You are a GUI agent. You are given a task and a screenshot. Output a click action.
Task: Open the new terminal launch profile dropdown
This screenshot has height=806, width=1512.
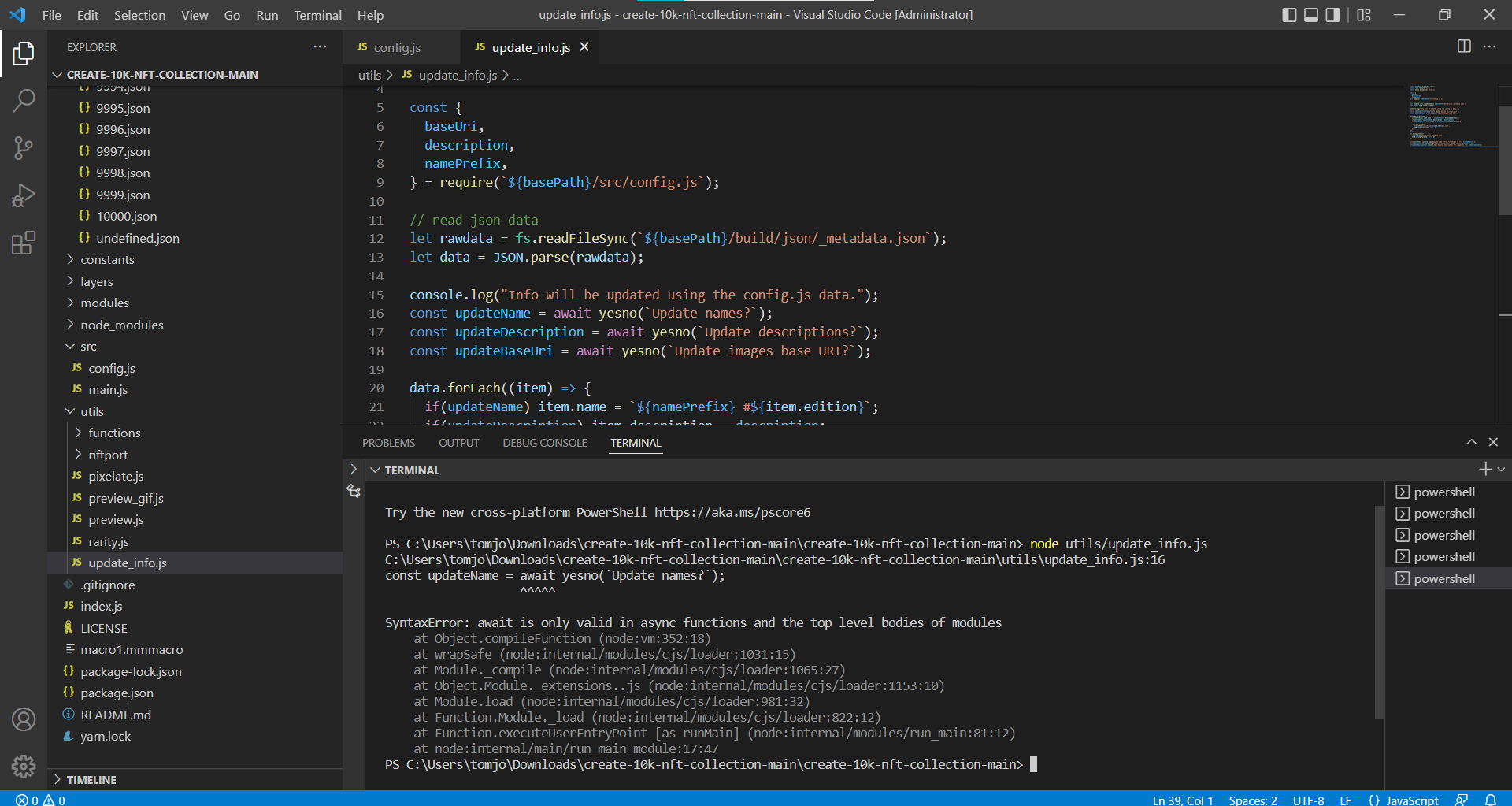1501,470
